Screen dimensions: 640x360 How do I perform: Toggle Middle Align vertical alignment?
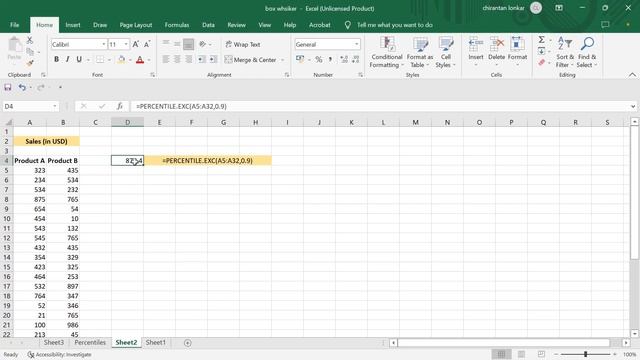click(x=177, y=44)
